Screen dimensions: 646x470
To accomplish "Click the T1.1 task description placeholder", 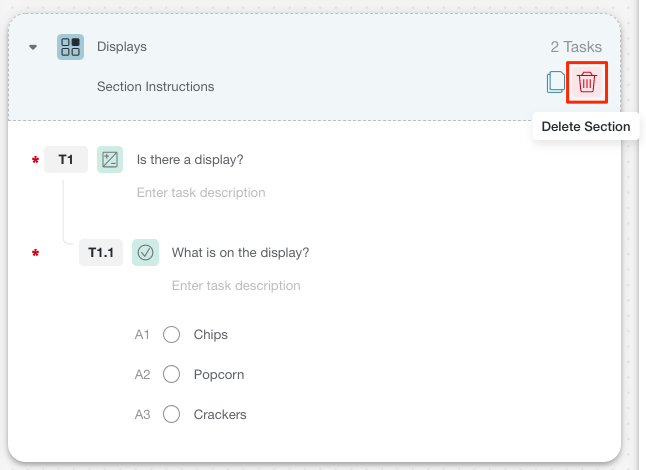I will point(236,286).
